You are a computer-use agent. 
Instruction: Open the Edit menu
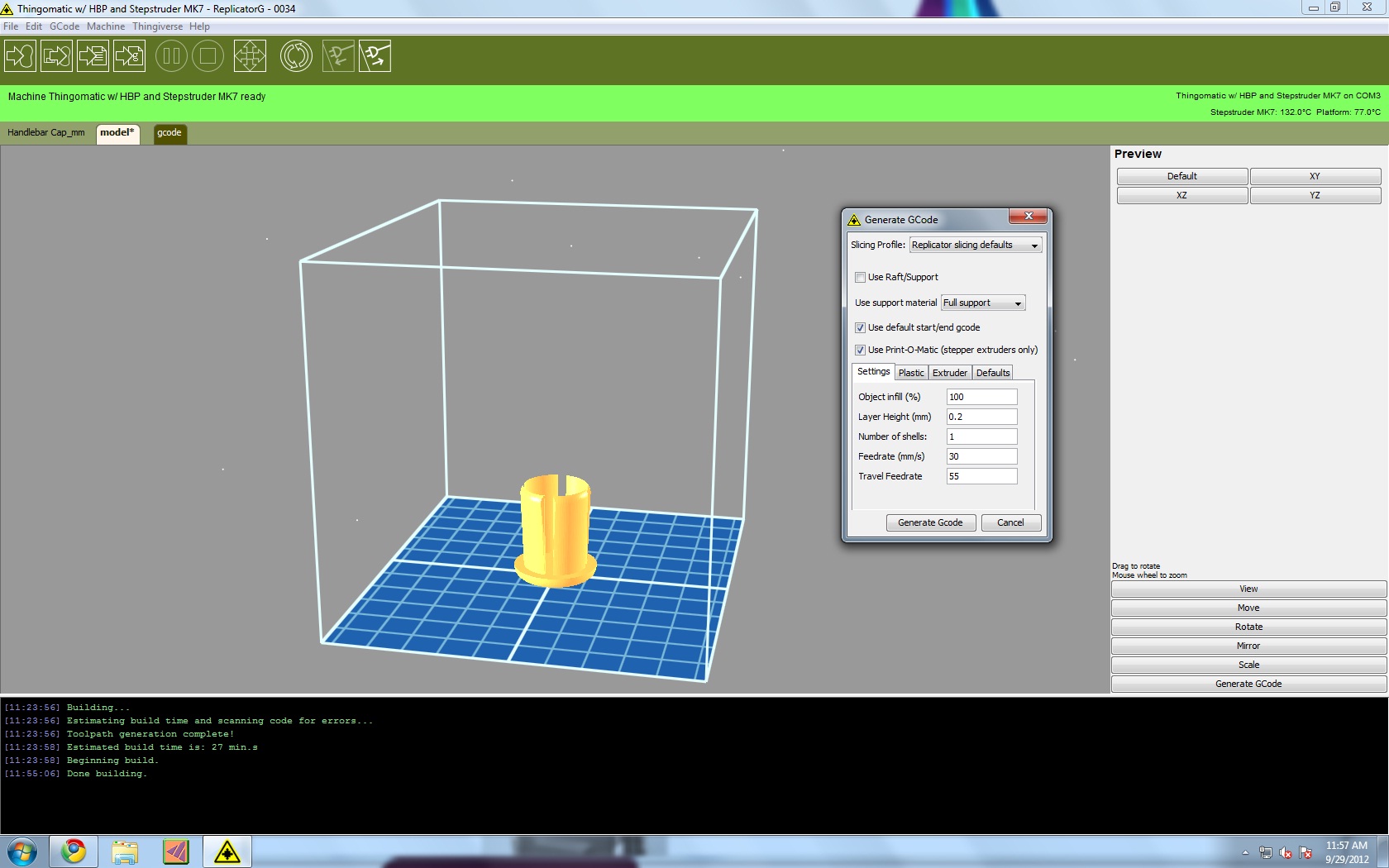(x=34, y=26)
